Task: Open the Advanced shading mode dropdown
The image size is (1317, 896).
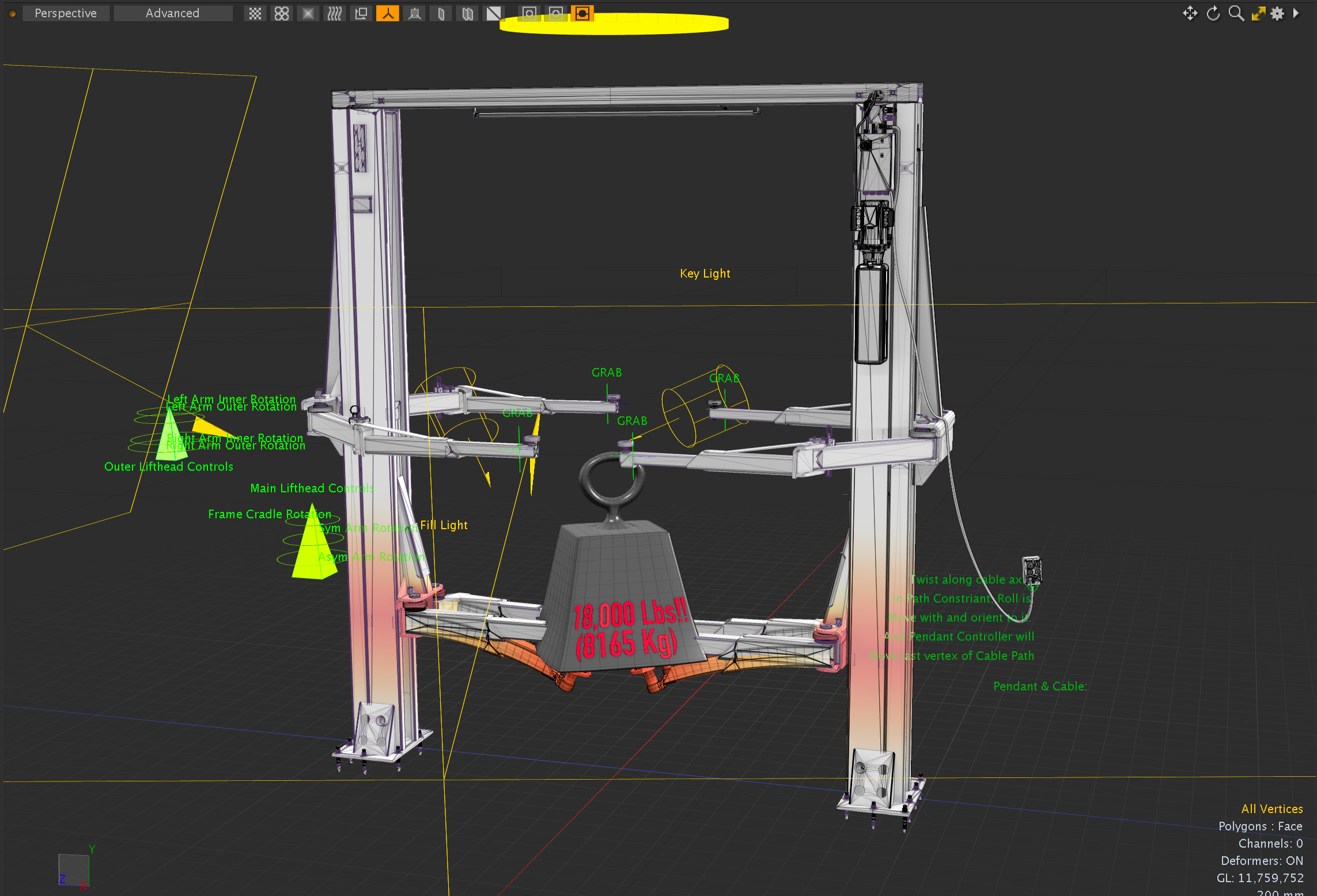Action: point(173,13)
